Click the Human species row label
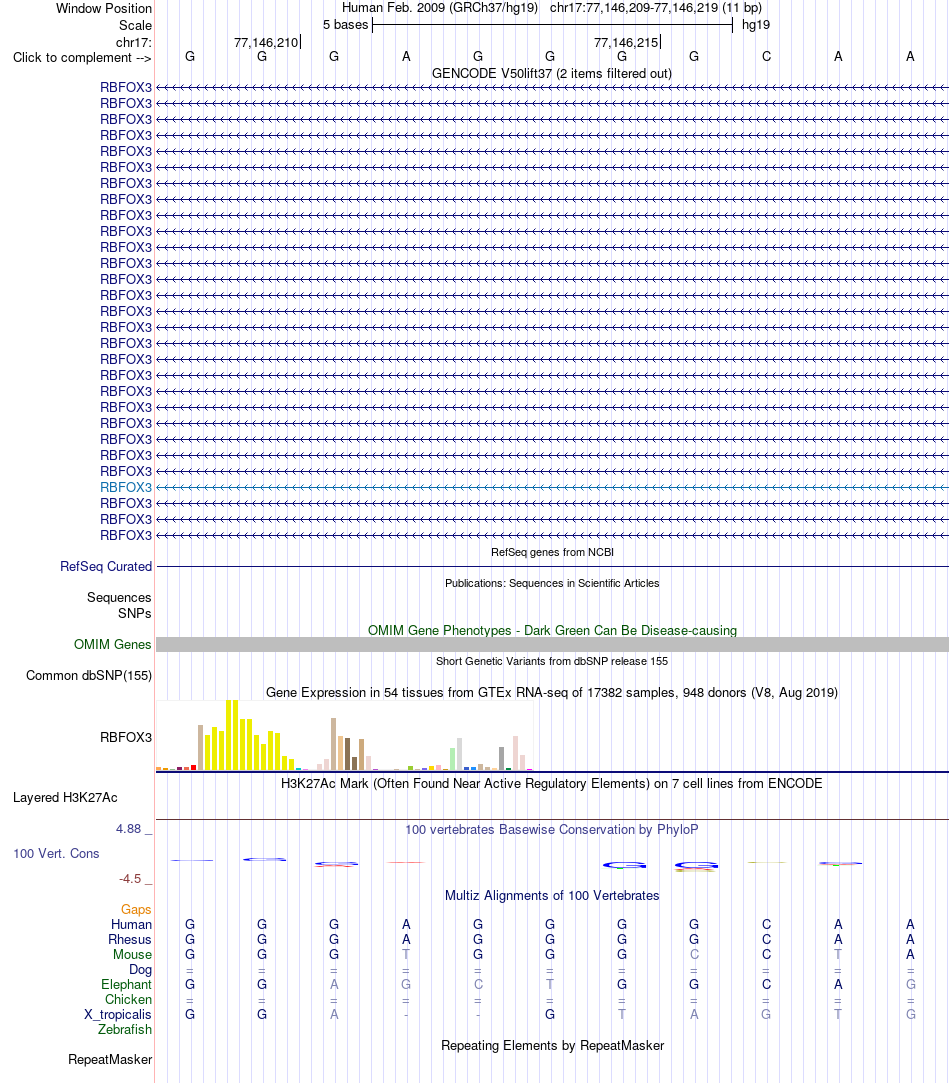The image size is (950, 1083). [131, 924]
